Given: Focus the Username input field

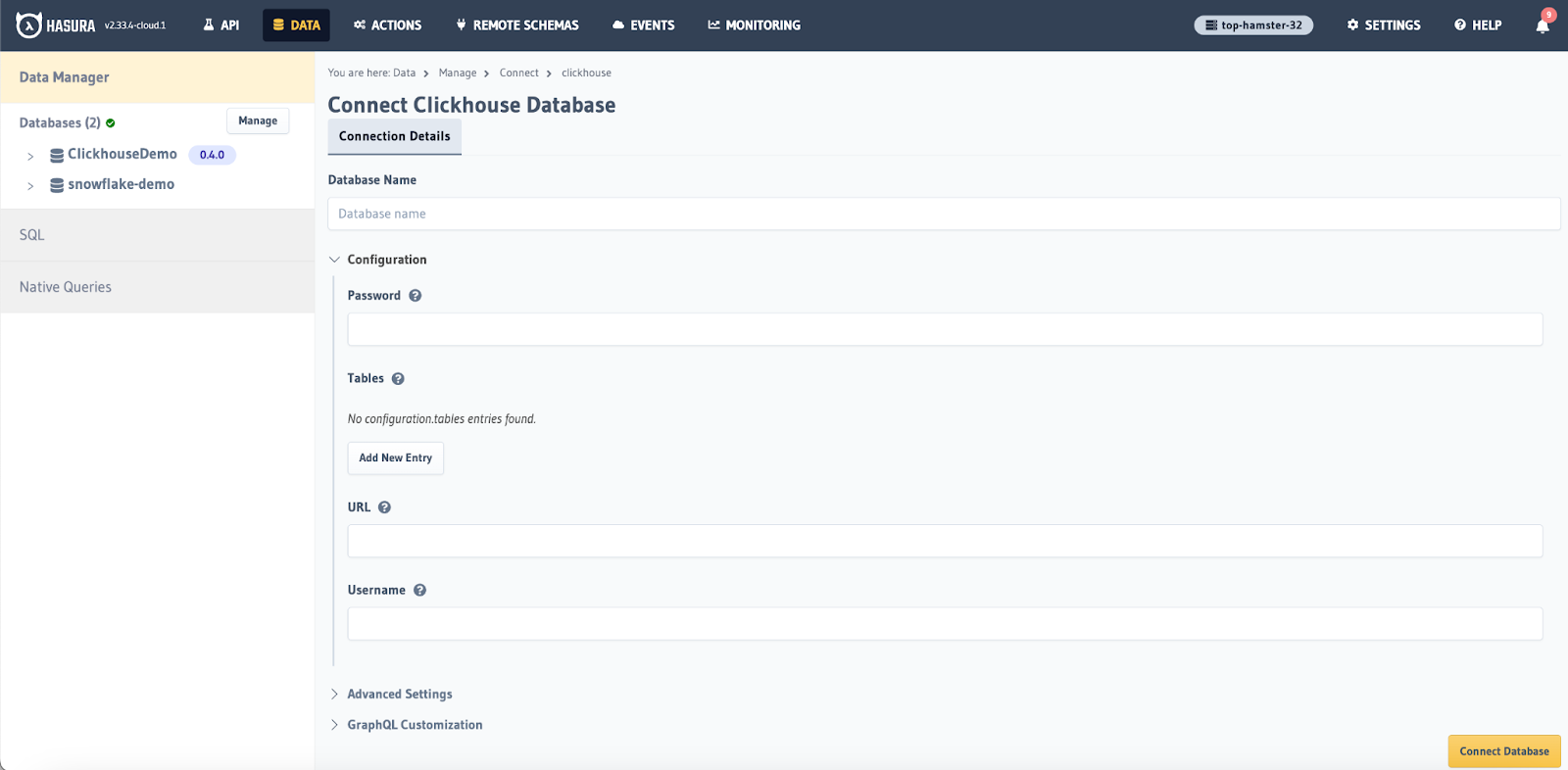Looking at the screenshot, I should click(x=945, y=624).
